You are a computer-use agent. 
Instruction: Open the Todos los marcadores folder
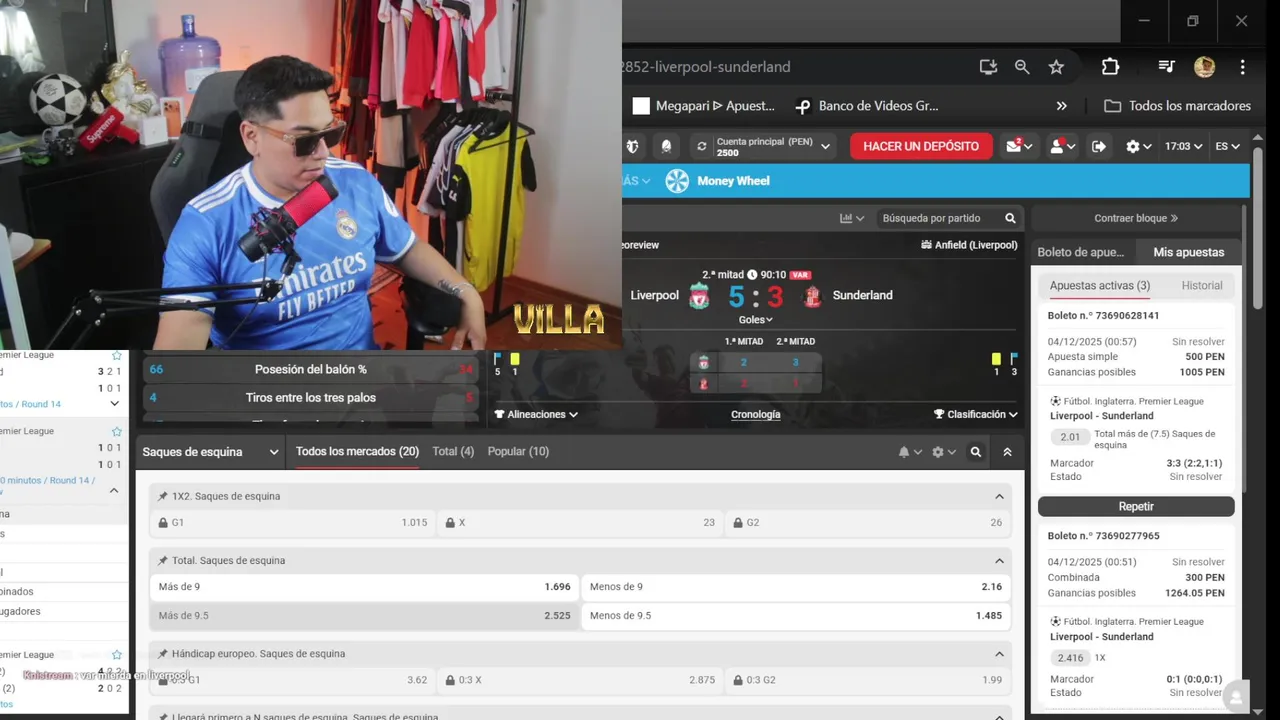(x=1177, y=106)
